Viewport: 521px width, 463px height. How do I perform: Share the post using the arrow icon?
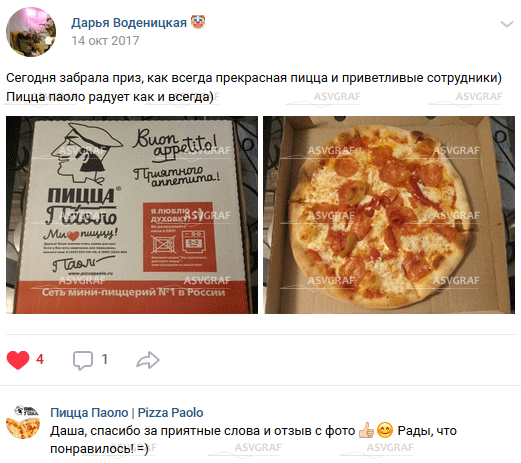(148, 360)
